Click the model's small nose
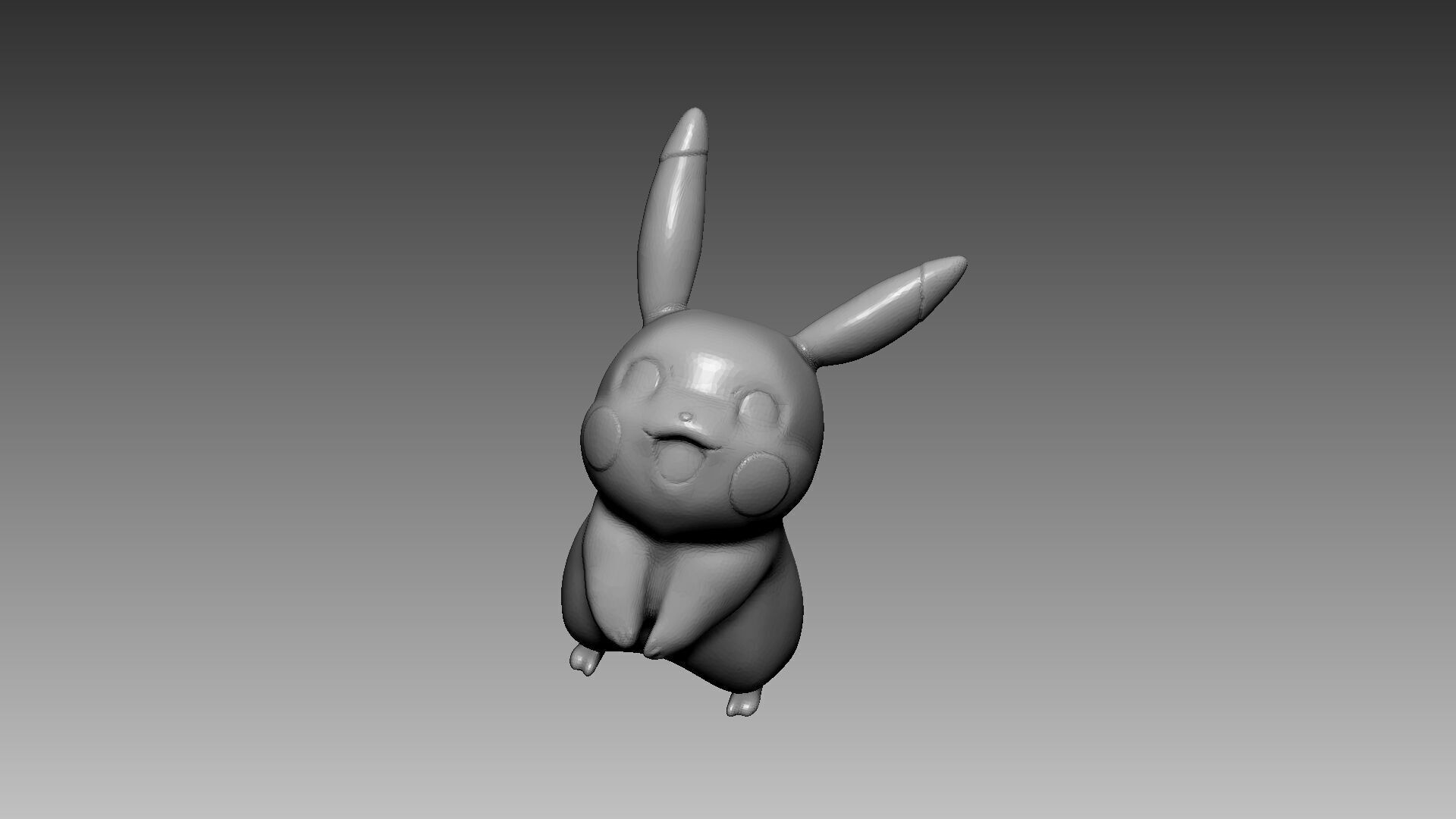1456x819 pixels. click(686, 416)
